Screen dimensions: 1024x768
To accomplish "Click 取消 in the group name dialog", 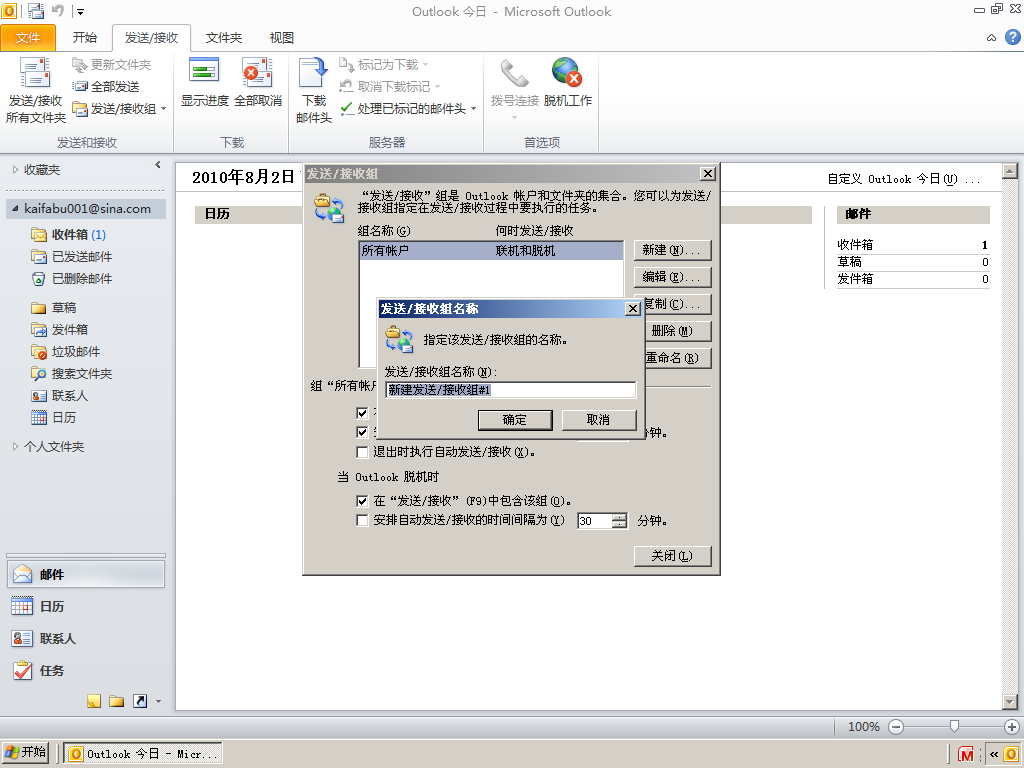I will pos(598,420).
